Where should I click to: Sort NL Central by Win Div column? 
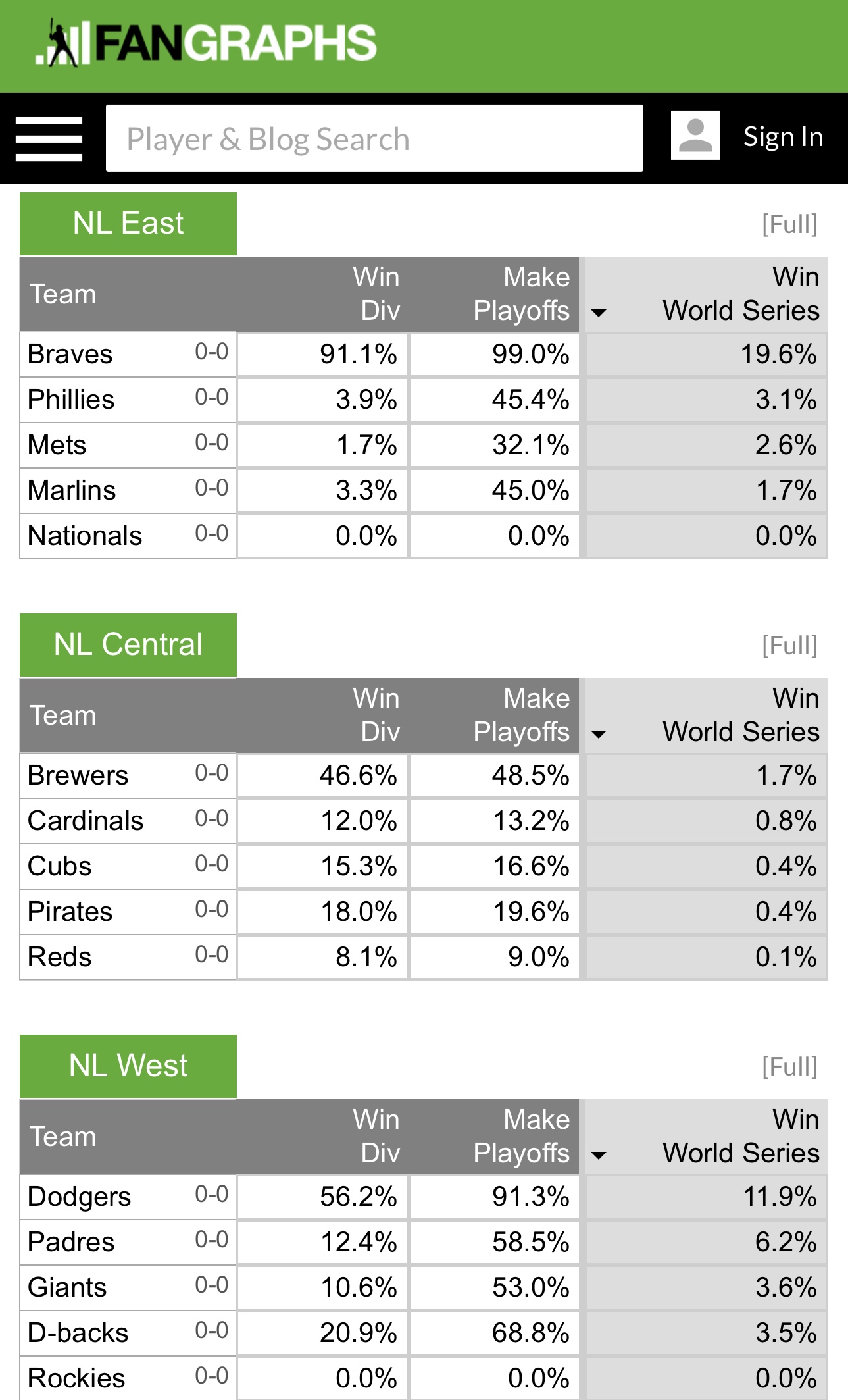[x=376, y=715]
